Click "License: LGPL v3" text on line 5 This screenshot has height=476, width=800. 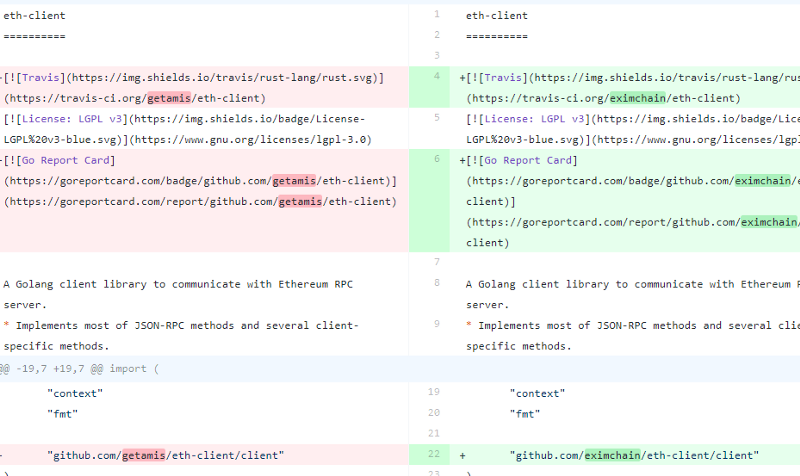(x=534, y=119)
